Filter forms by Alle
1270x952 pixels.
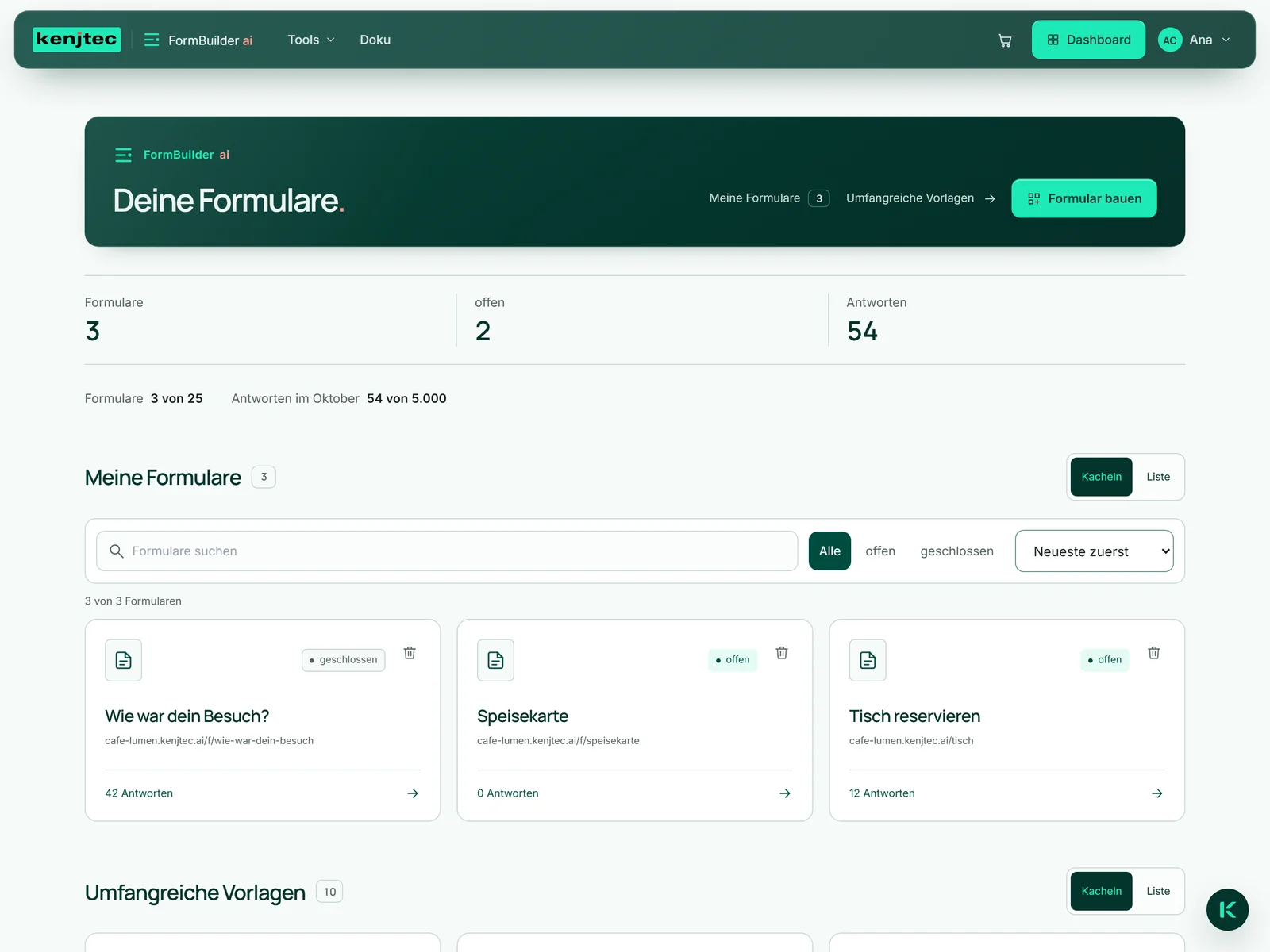coord(829,551)
